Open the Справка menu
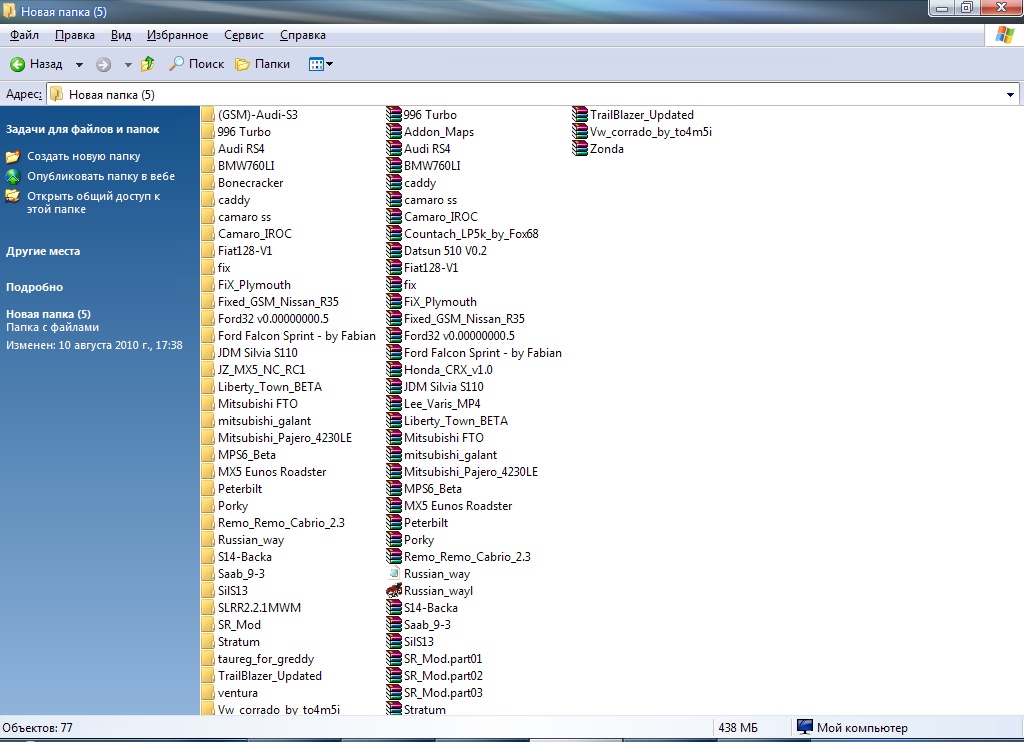 point(303,35)
